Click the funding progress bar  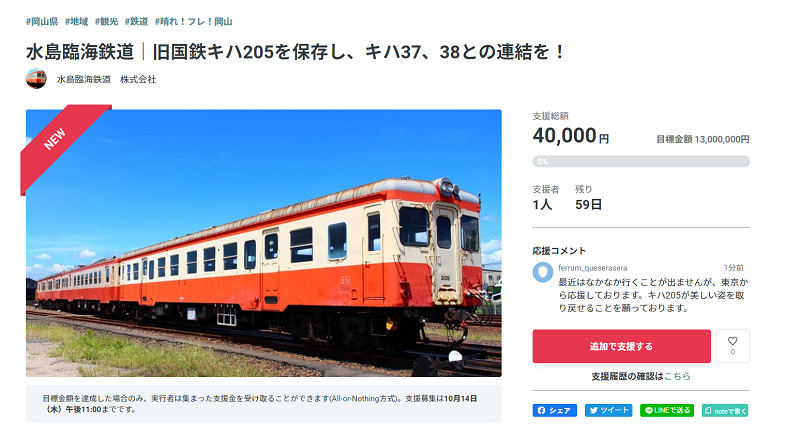tap(641, 161)
